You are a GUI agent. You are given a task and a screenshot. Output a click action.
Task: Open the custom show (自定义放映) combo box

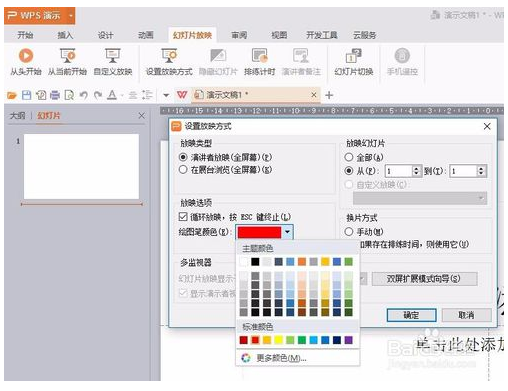pyautogui.click(x=420, y=198)
